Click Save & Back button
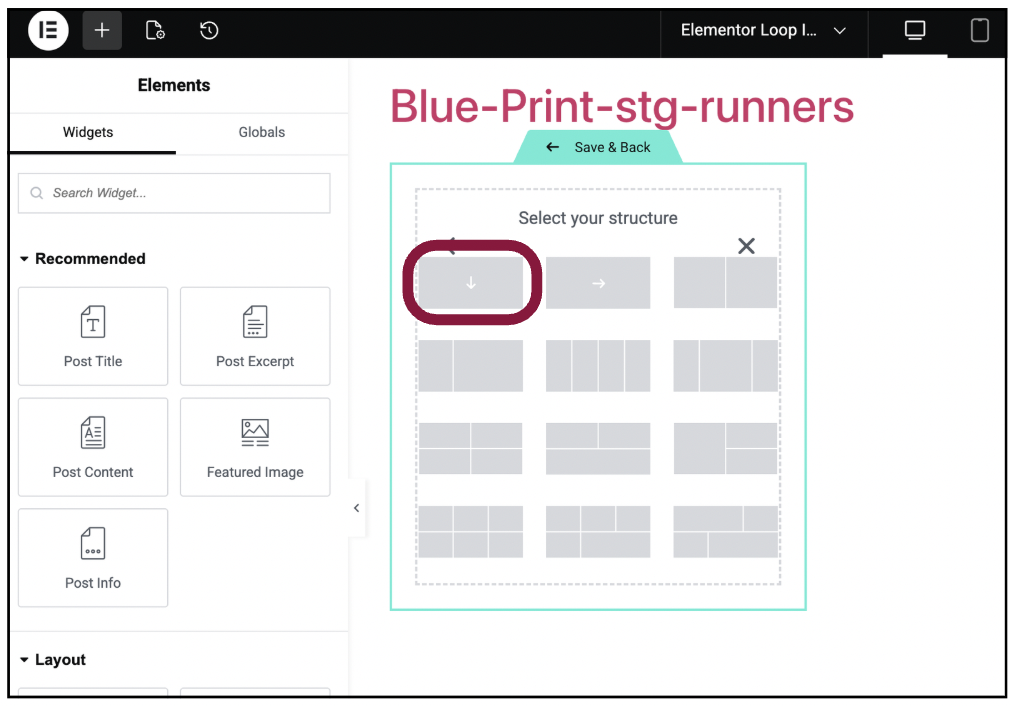The image size is (1010, 706). pos(598,147)
